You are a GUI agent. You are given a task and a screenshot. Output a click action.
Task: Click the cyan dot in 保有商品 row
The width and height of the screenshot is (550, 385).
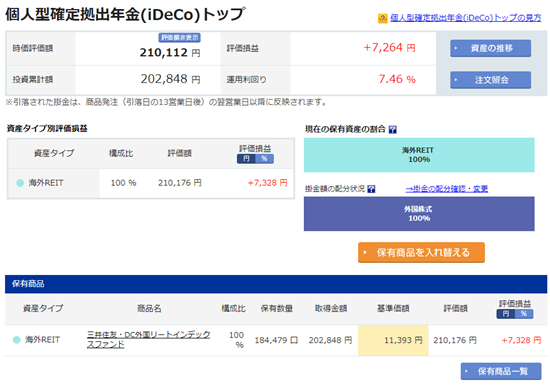[16, 340]
